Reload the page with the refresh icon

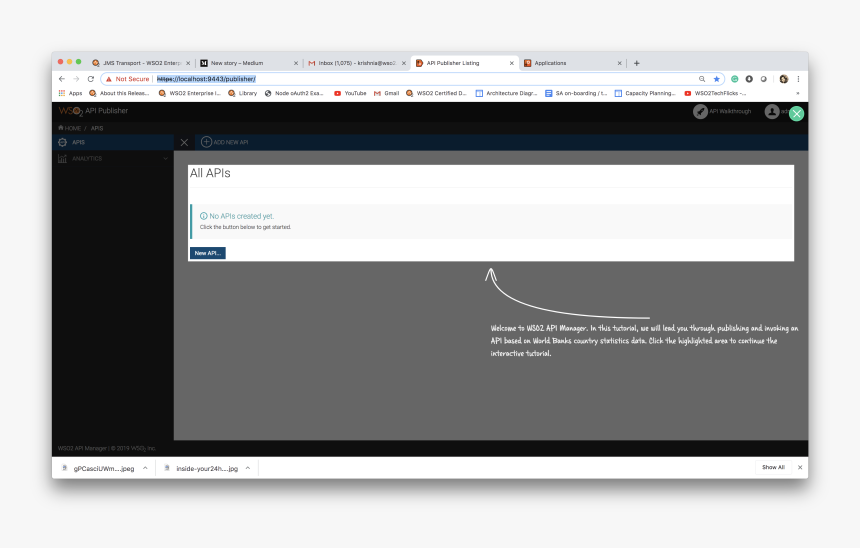point(91,79)
